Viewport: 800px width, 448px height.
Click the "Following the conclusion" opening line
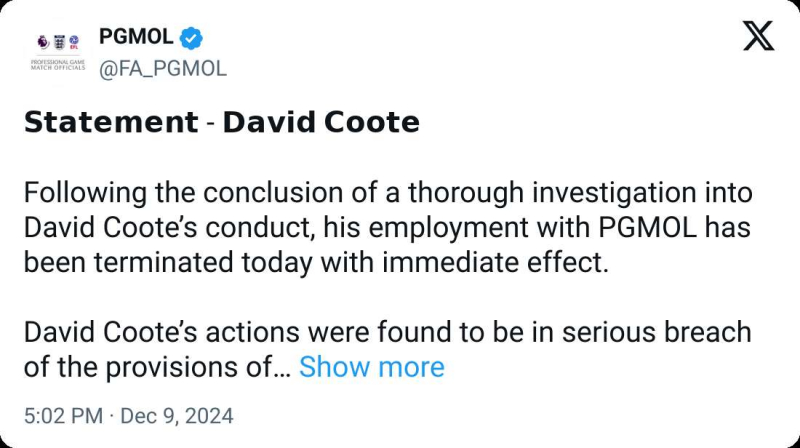[x=200, y=192]
